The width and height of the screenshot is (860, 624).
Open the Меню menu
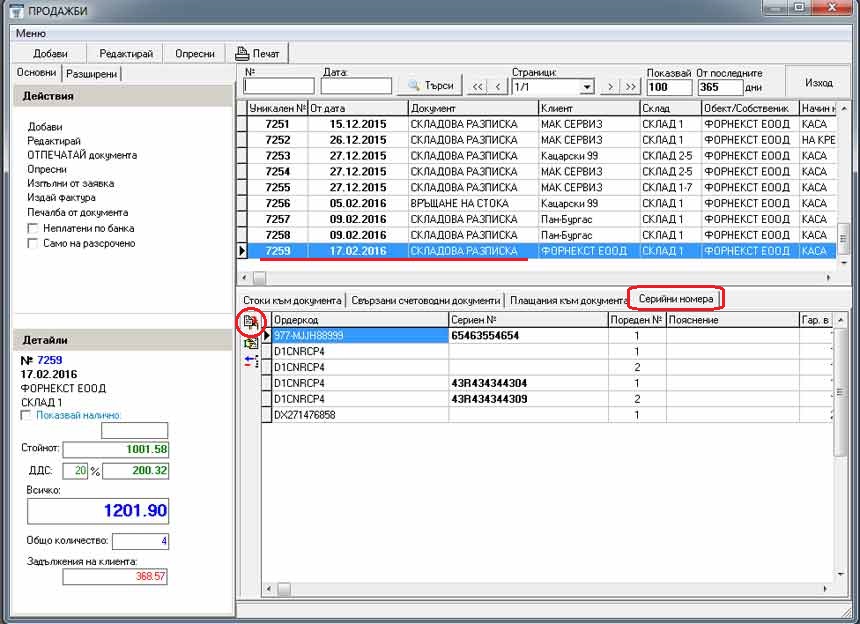click(x=31, y=33)
